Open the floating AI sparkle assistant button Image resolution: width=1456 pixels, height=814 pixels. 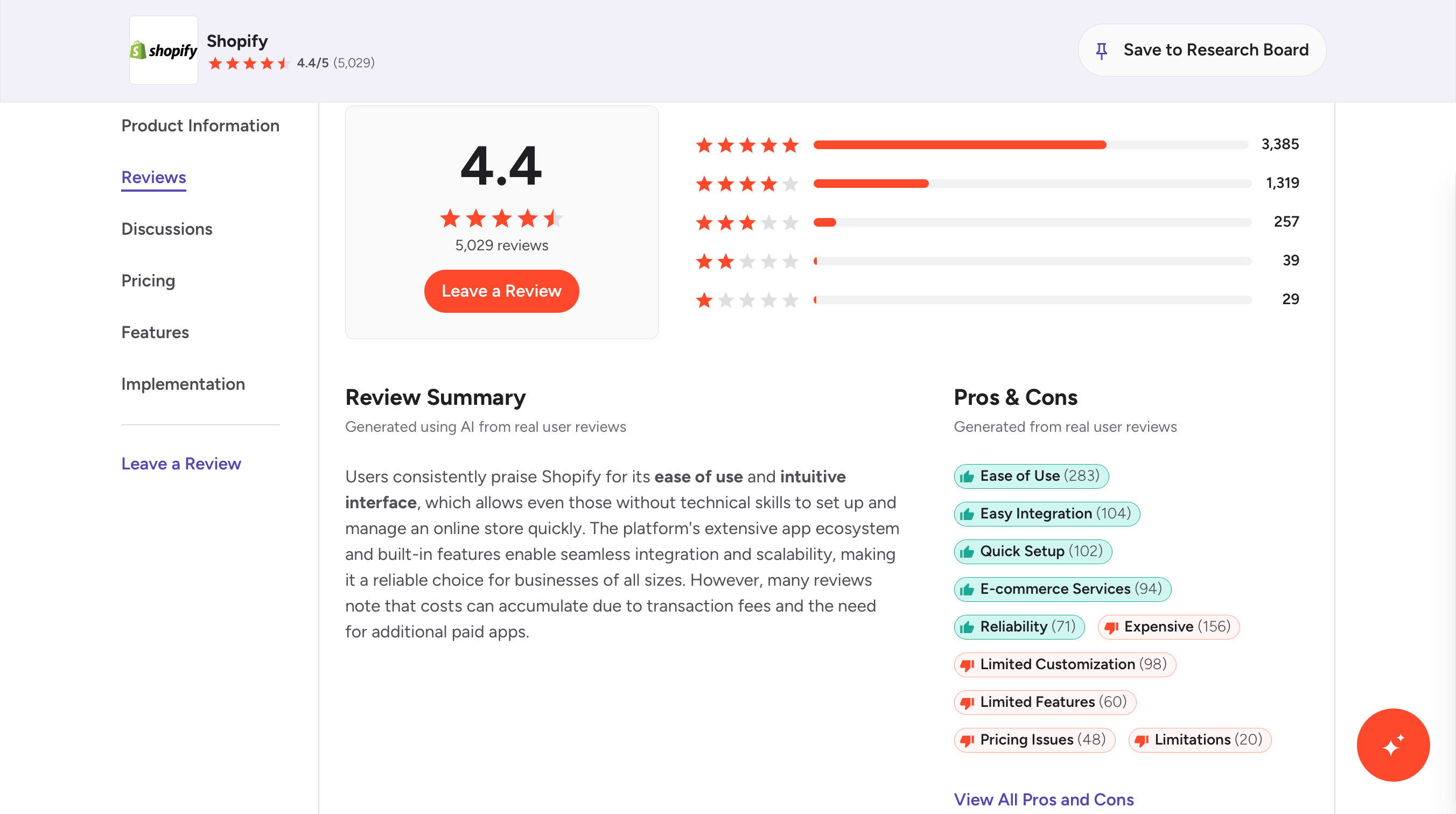point(1392,745)
